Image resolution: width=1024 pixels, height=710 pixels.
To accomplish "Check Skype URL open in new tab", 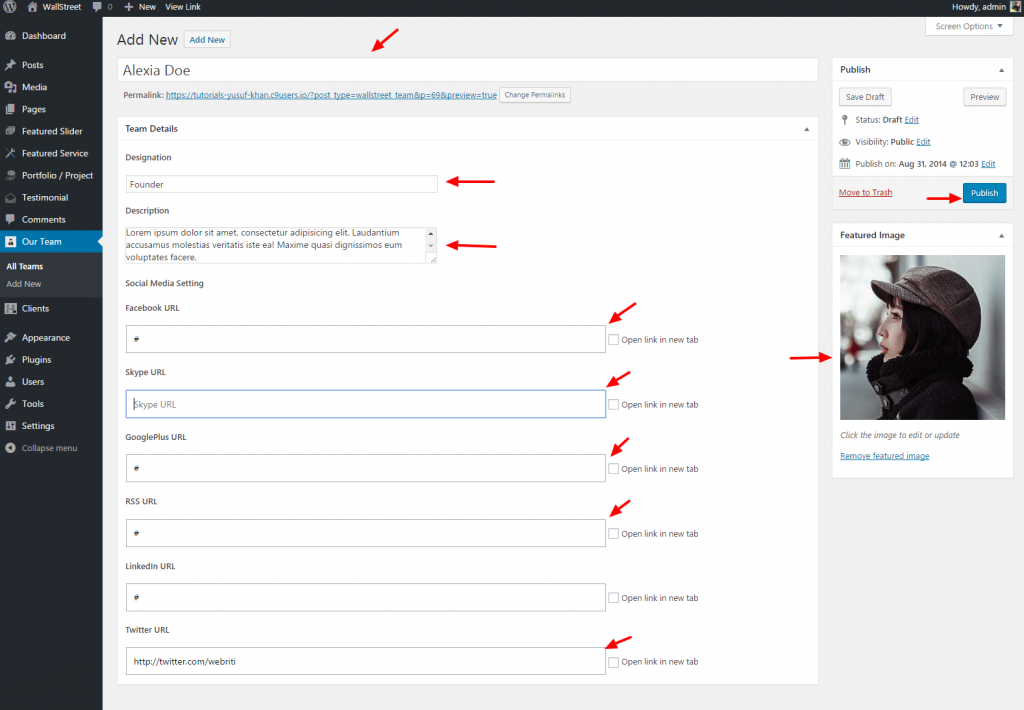I will pyautogui.click(x=613, y=404).
